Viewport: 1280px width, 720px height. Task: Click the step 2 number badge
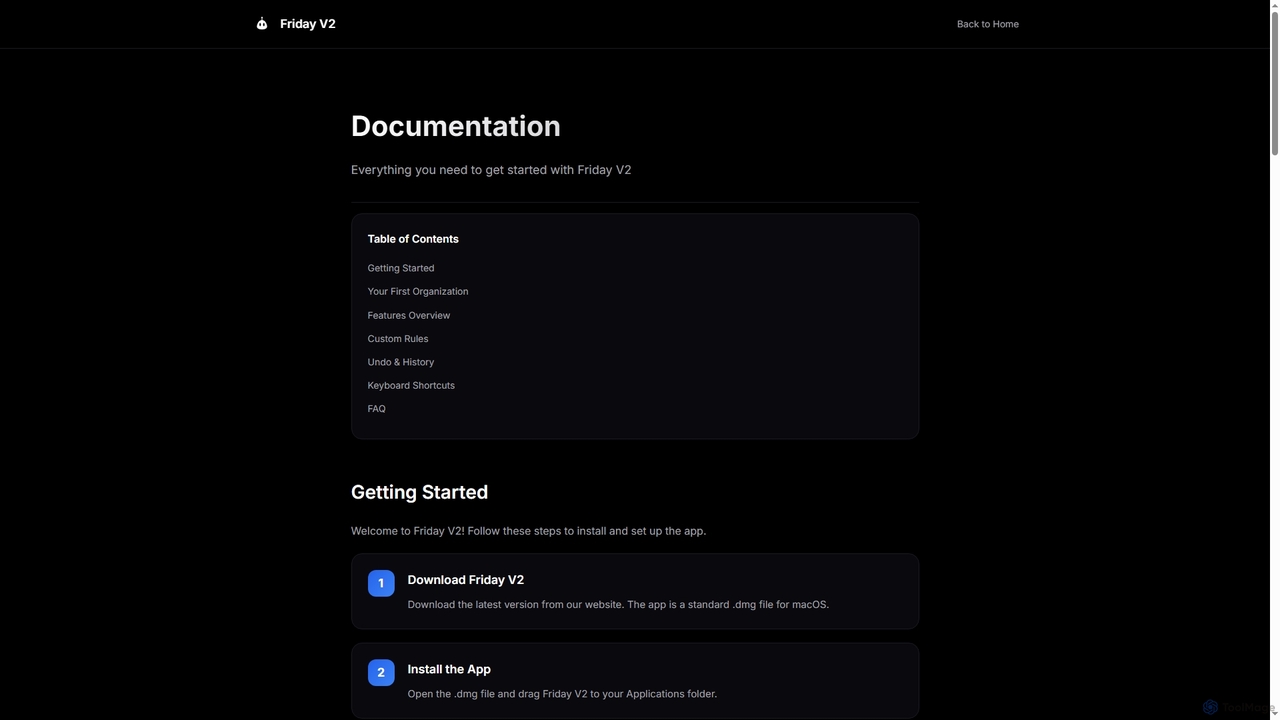tap(381, 673)
